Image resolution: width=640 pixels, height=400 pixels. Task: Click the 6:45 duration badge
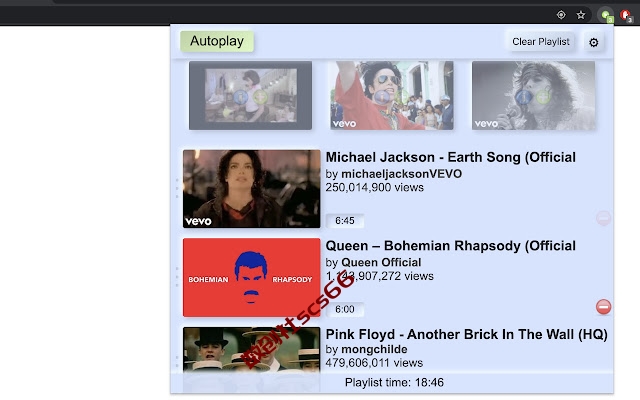[x=345, y=221]
